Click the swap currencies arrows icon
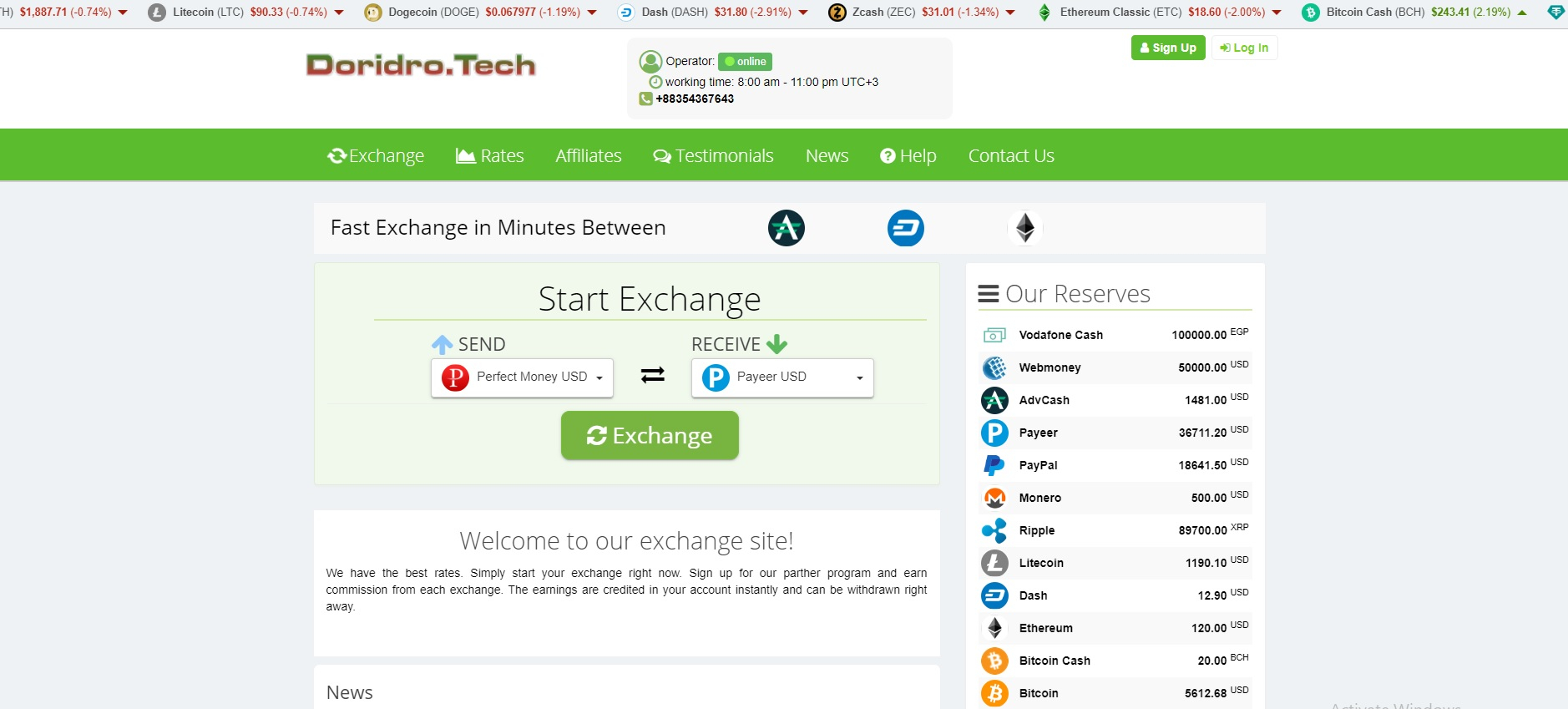1568x709 pixels. click(x=652, y=375)
